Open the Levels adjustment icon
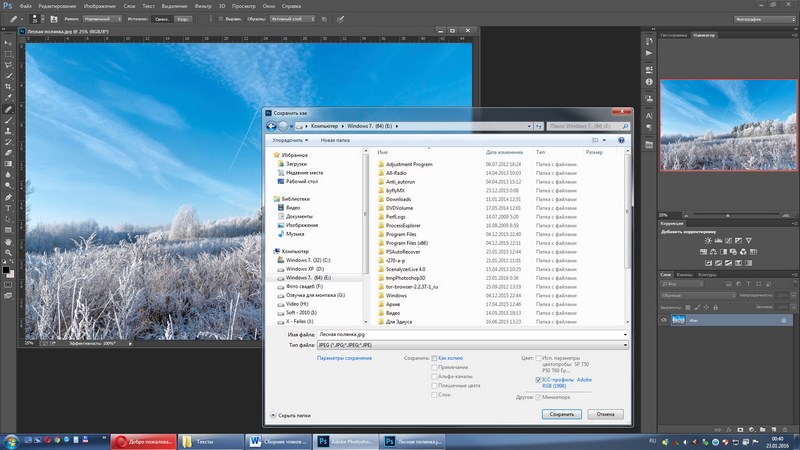The image size is (800, 450). (x=718, y=240)
